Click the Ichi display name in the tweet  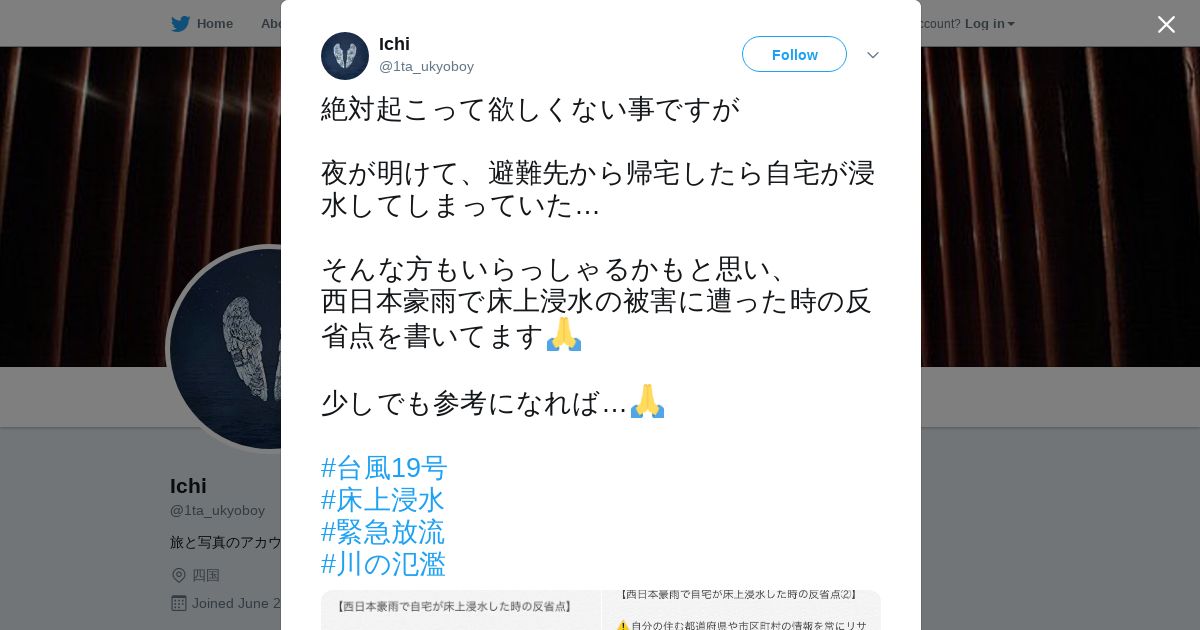(394, 44)
